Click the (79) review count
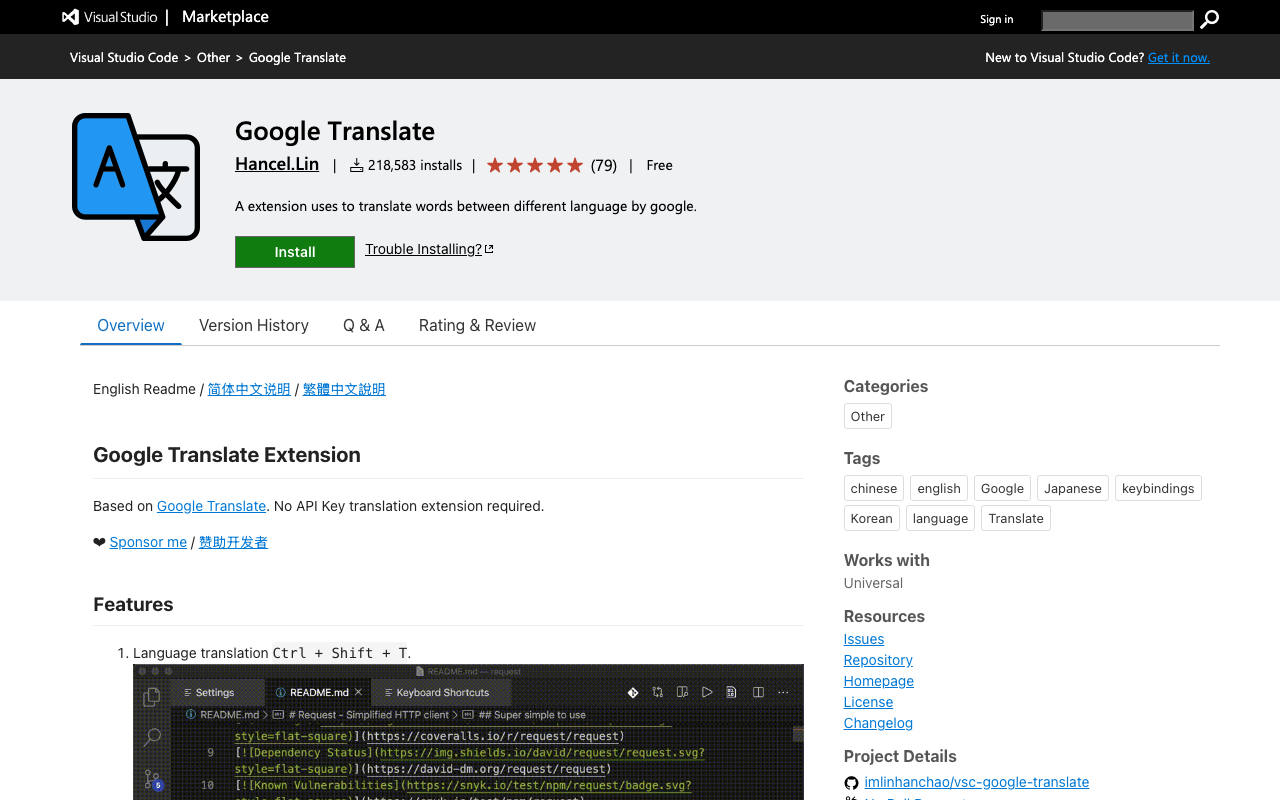 click(604, 165)
